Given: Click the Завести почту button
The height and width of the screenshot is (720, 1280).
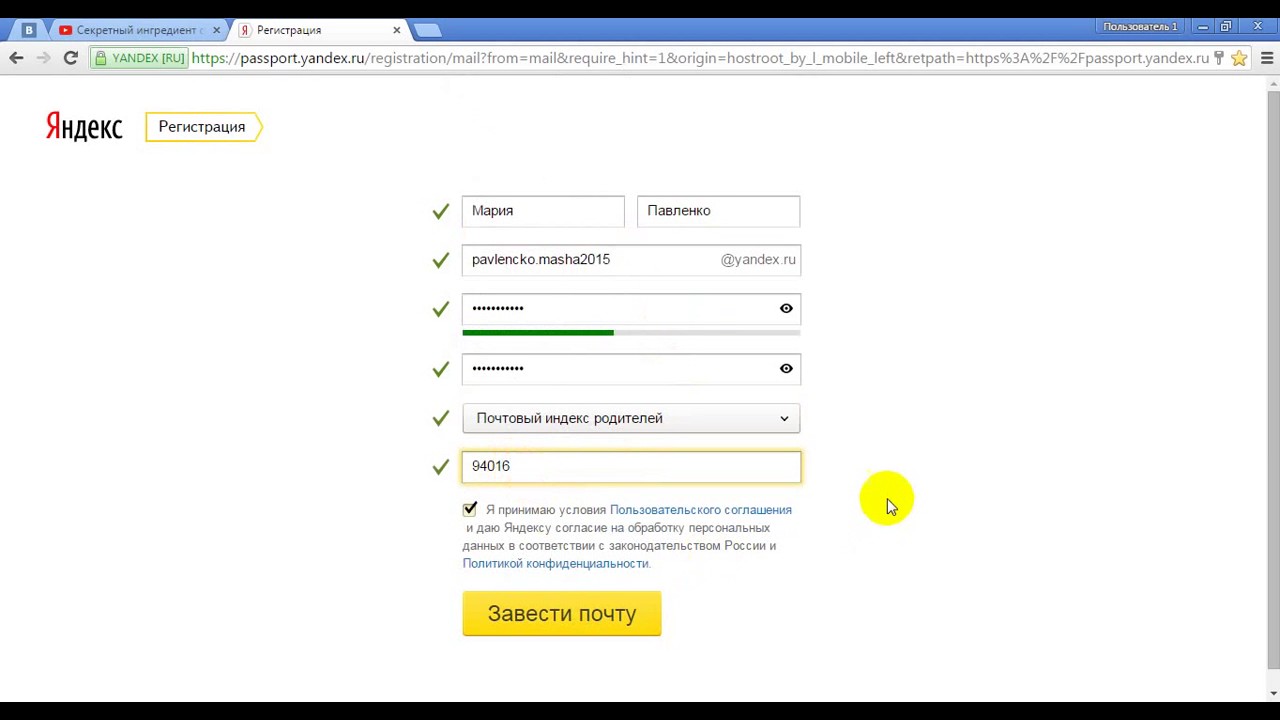Looking at the screenshot, I should pyautogui.click(x=562, y=614).
